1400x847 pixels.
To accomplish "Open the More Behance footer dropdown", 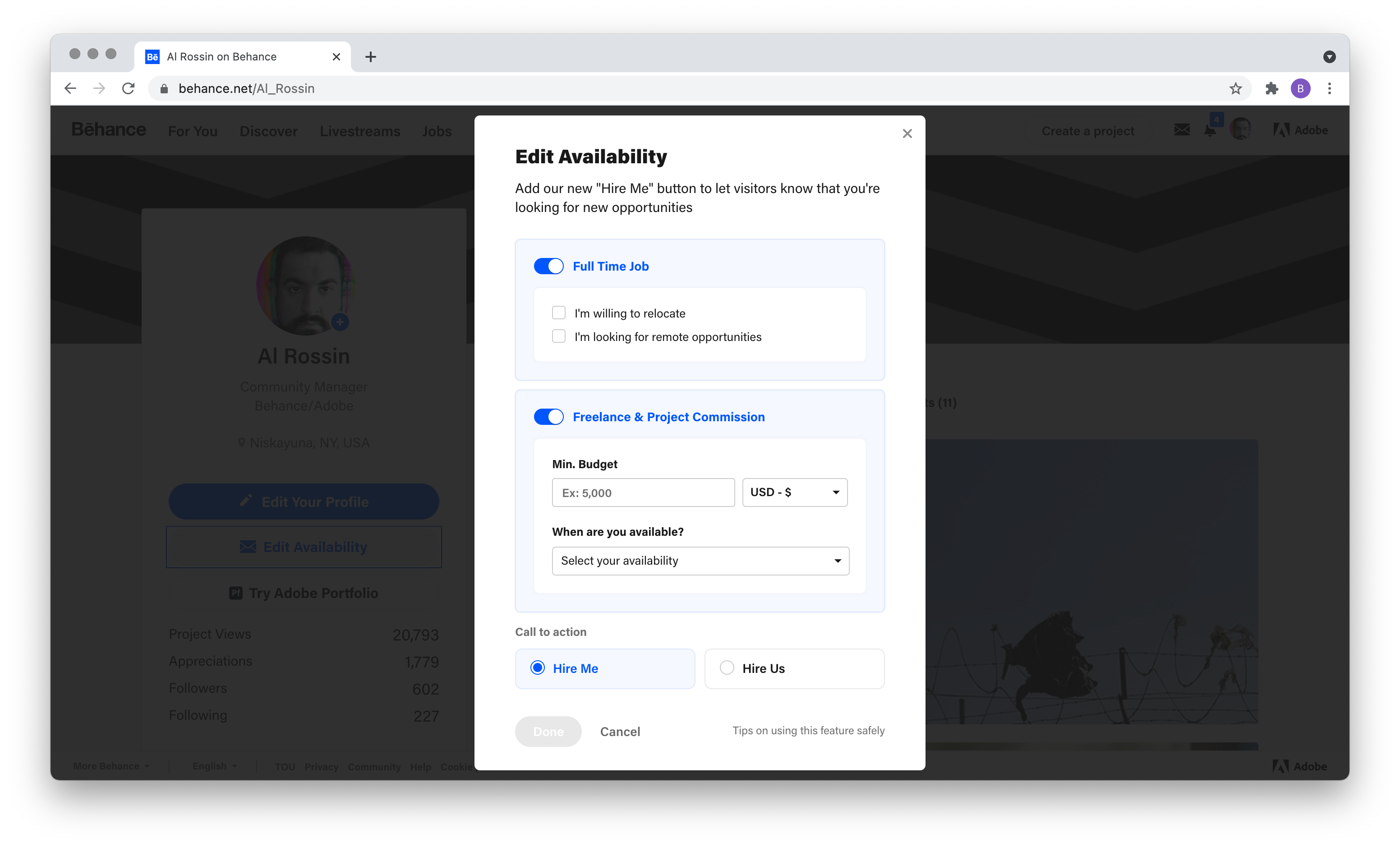I will pyautogui.click(x=111, y=765).
